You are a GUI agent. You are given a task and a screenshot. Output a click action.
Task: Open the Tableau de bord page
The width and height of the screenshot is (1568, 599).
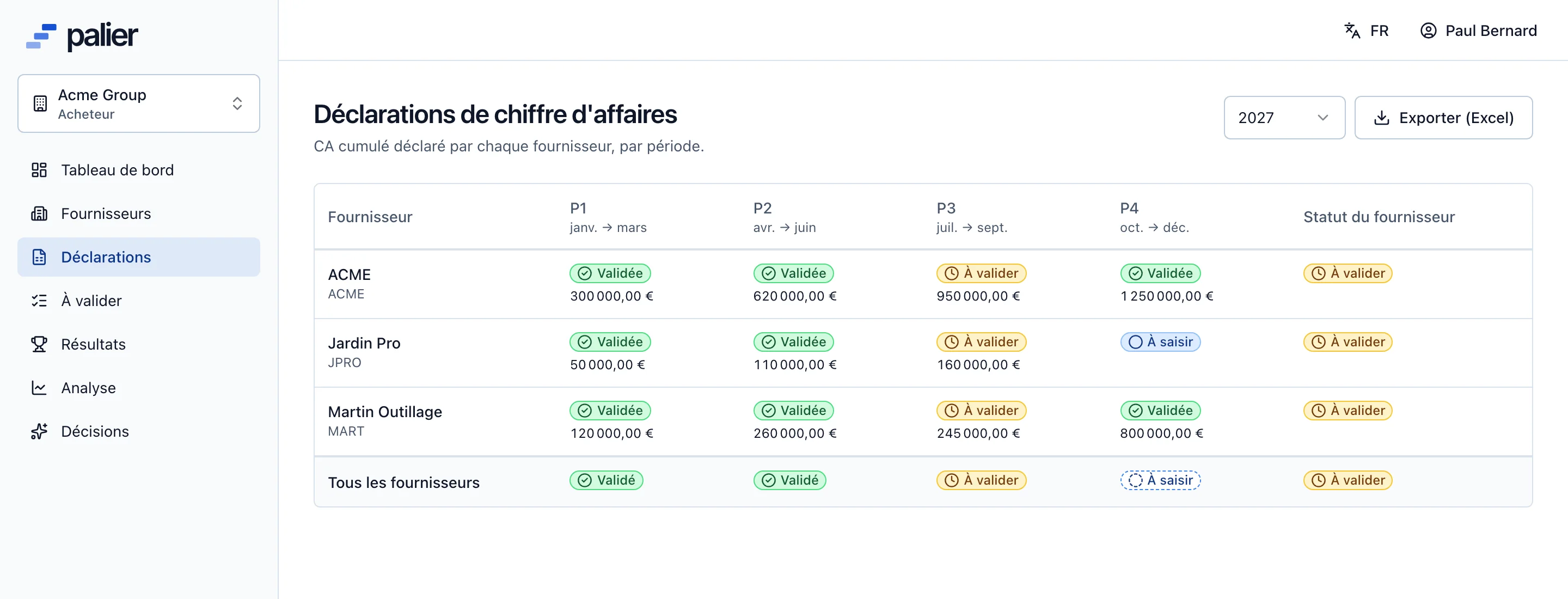pos(139,170)
